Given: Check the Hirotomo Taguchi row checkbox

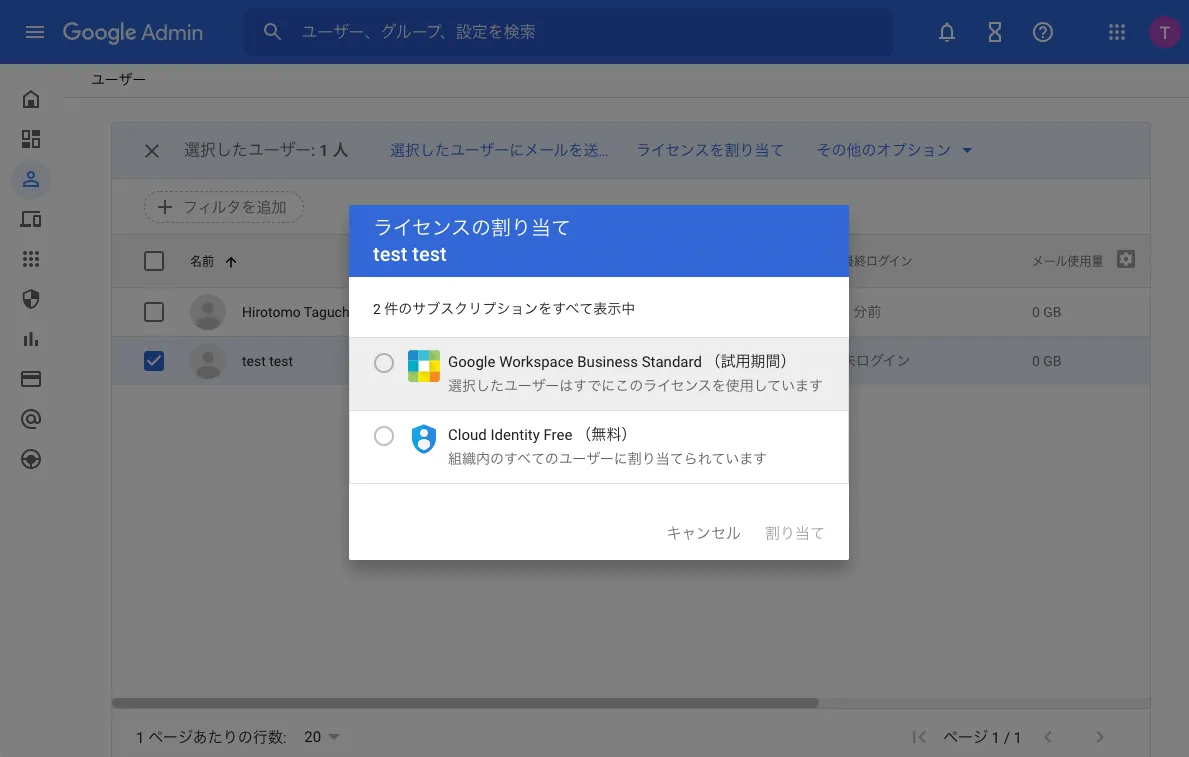Looking at the screenshot, I should coord(154,312).
